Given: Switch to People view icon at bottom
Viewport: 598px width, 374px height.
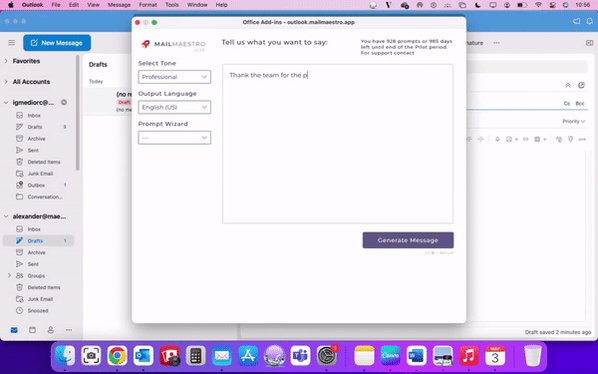Looking at the screenshot, I should pyautogui.click(x=51, y=330).
